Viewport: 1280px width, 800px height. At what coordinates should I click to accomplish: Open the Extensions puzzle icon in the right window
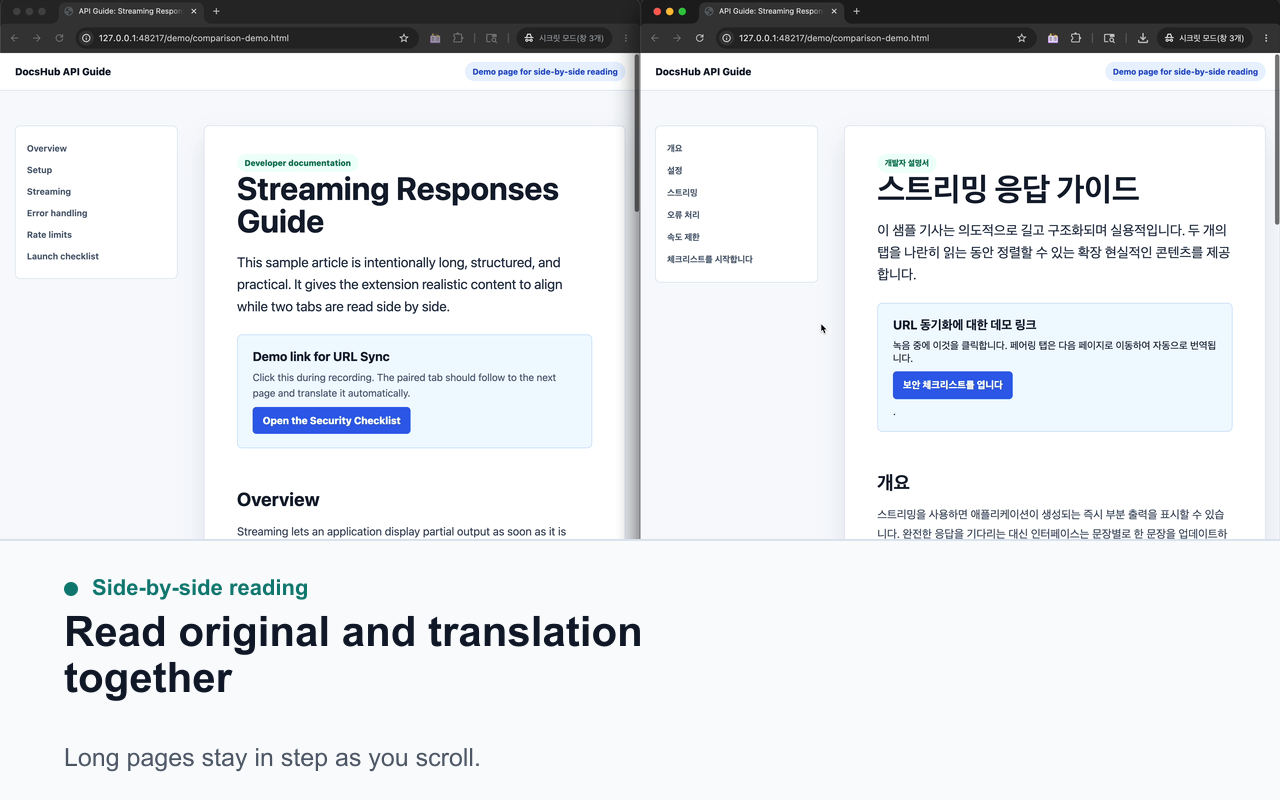coord(1076,38)
